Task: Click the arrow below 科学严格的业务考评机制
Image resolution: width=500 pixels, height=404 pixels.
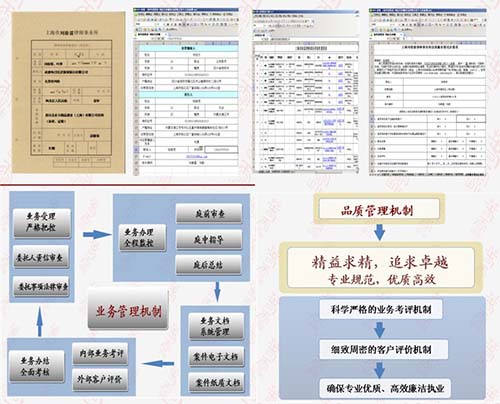Action: (x=379, y=330)
